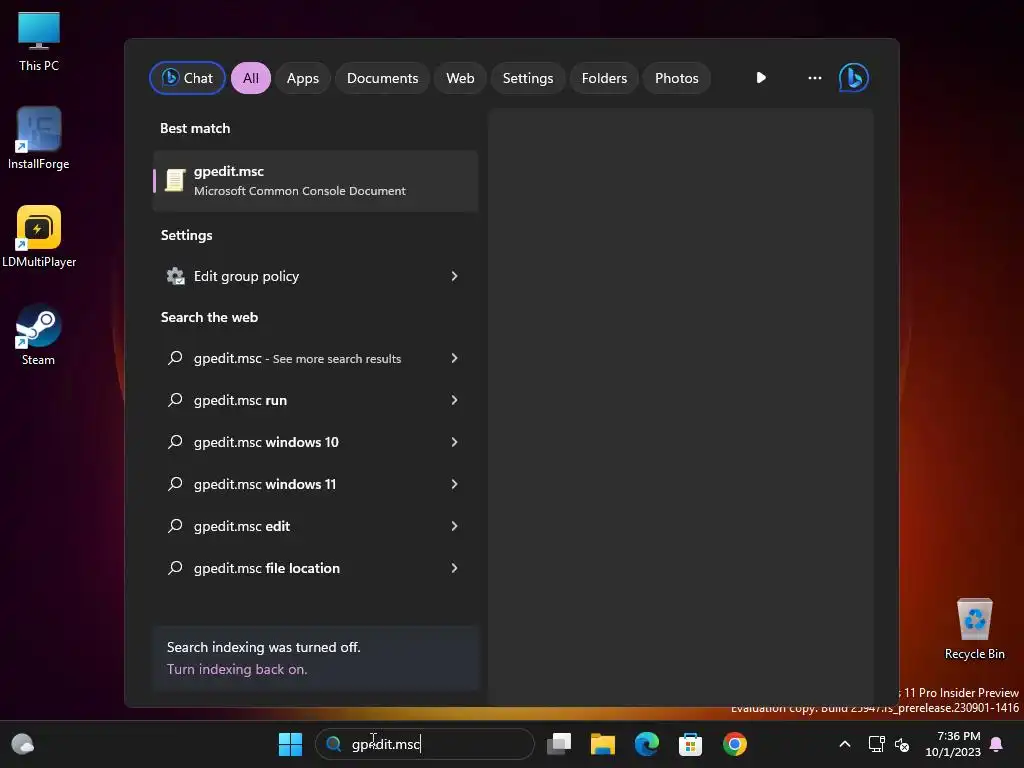
Task: Select Steam desktop shortcut
Action: pyautogui.click(x=39, y=334)
